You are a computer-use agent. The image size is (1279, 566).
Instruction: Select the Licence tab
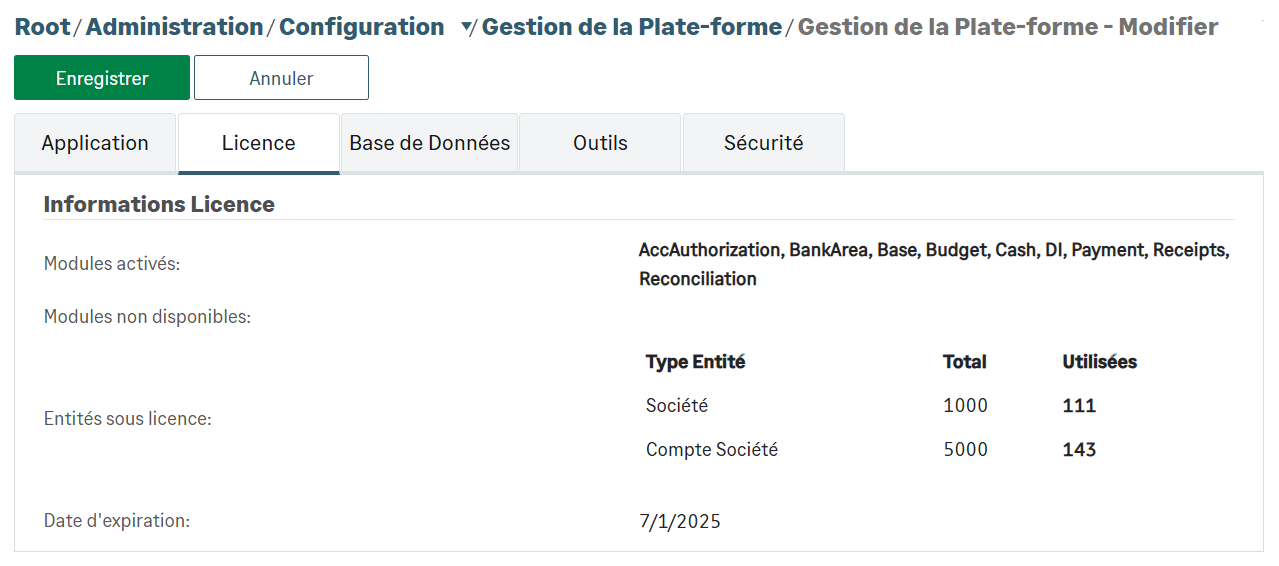(x=259, y=143)
